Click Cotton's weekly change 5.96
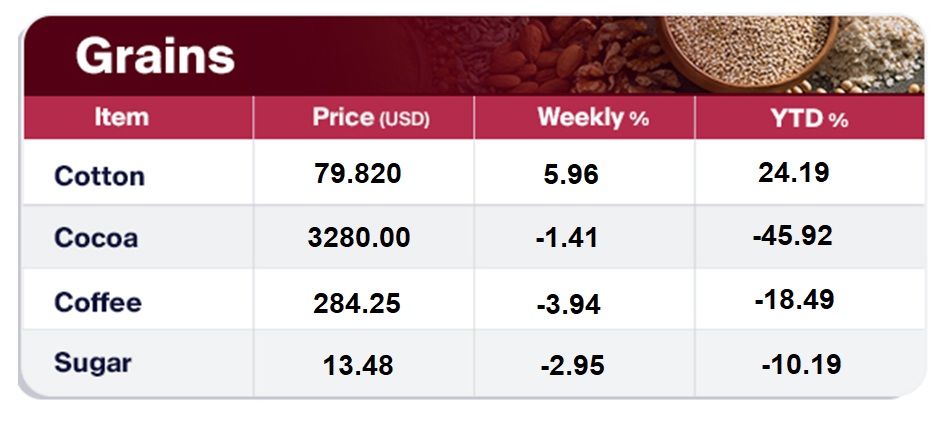942x430 pixels. point(571,175)
